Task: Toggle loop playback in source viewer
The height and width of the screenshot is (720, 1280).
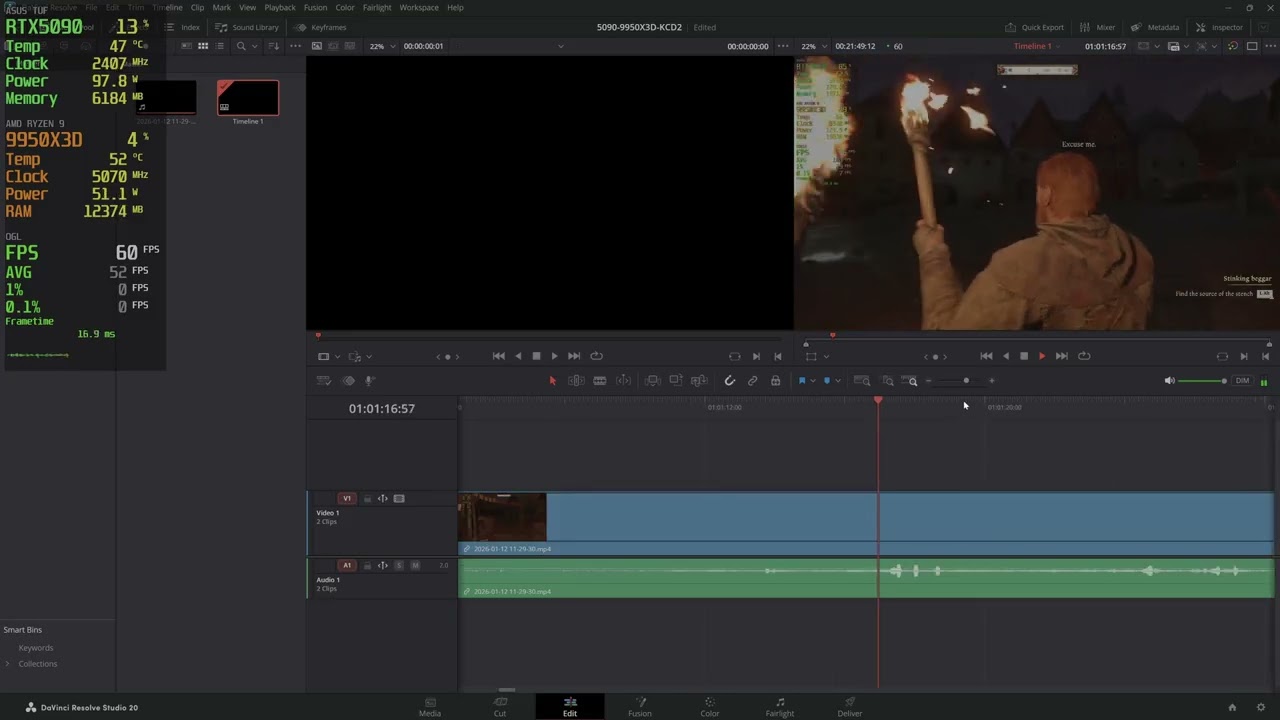Action: click(597, 356)
